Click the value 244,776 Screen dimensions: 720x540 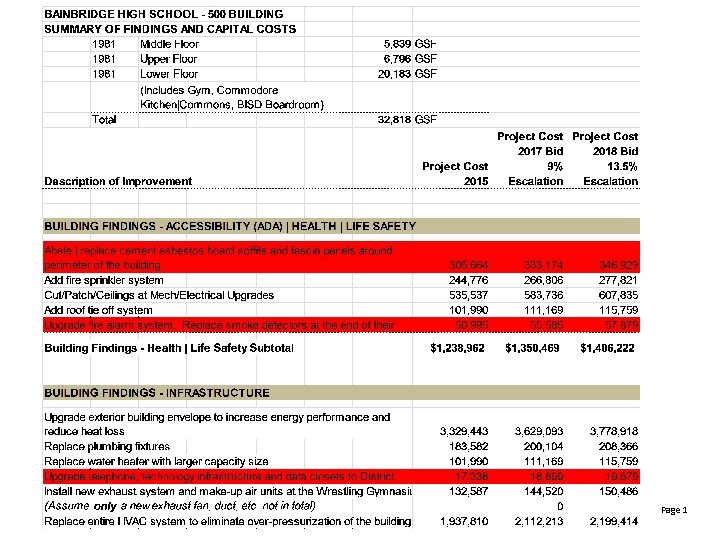[x=468, y=280]
